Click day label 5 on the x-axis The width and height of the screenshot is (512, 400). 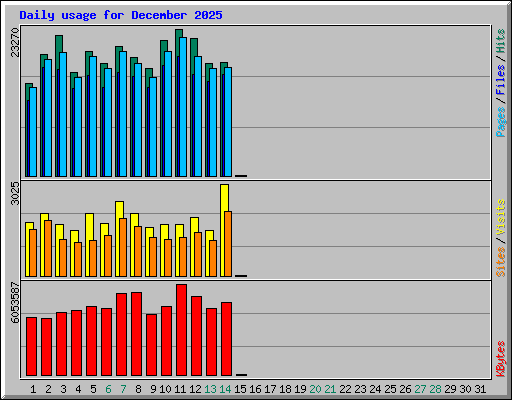tap(93, 389)
